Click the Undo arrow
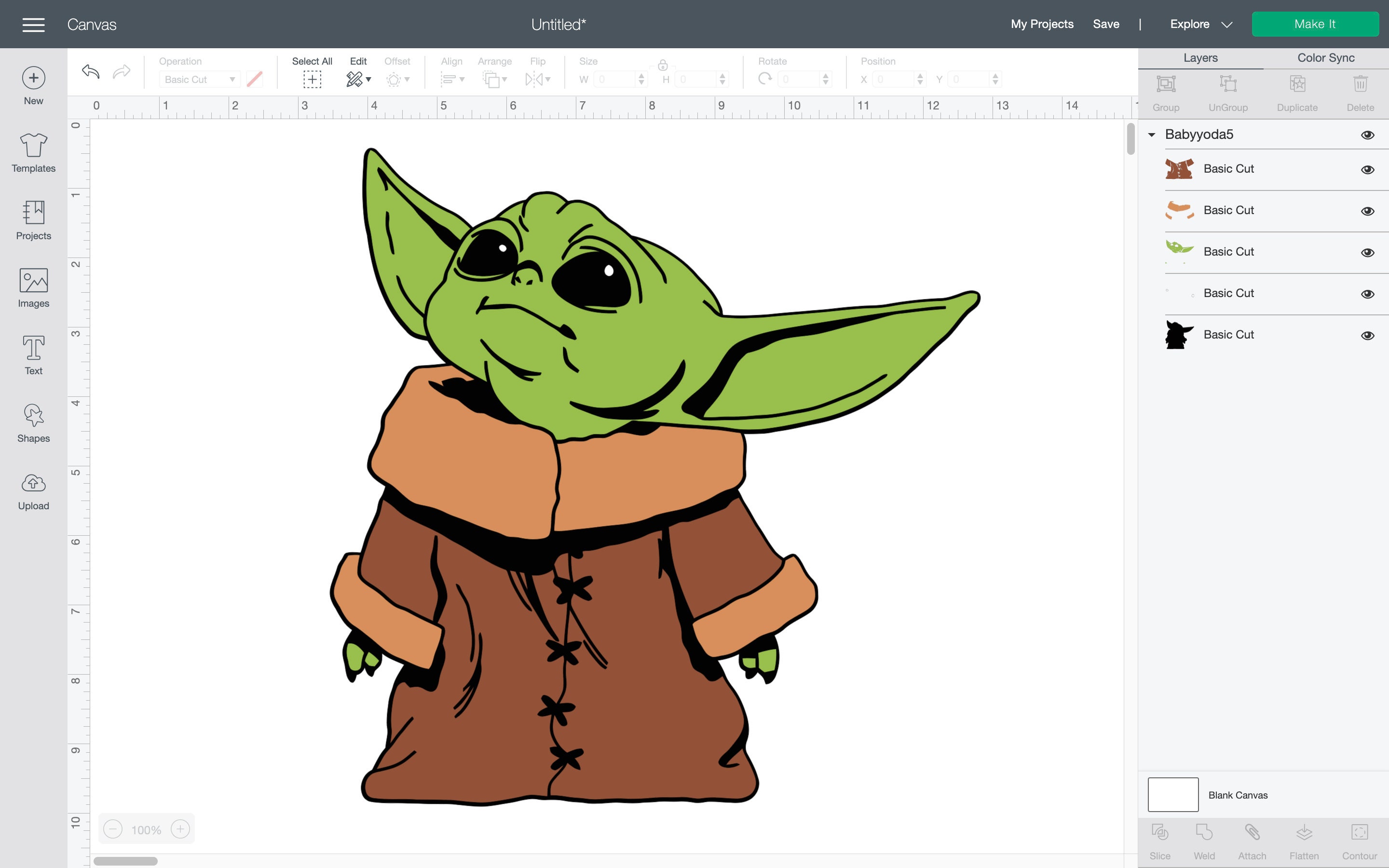Viewport: 1389px width, 868px height. (x=91, y=71)
